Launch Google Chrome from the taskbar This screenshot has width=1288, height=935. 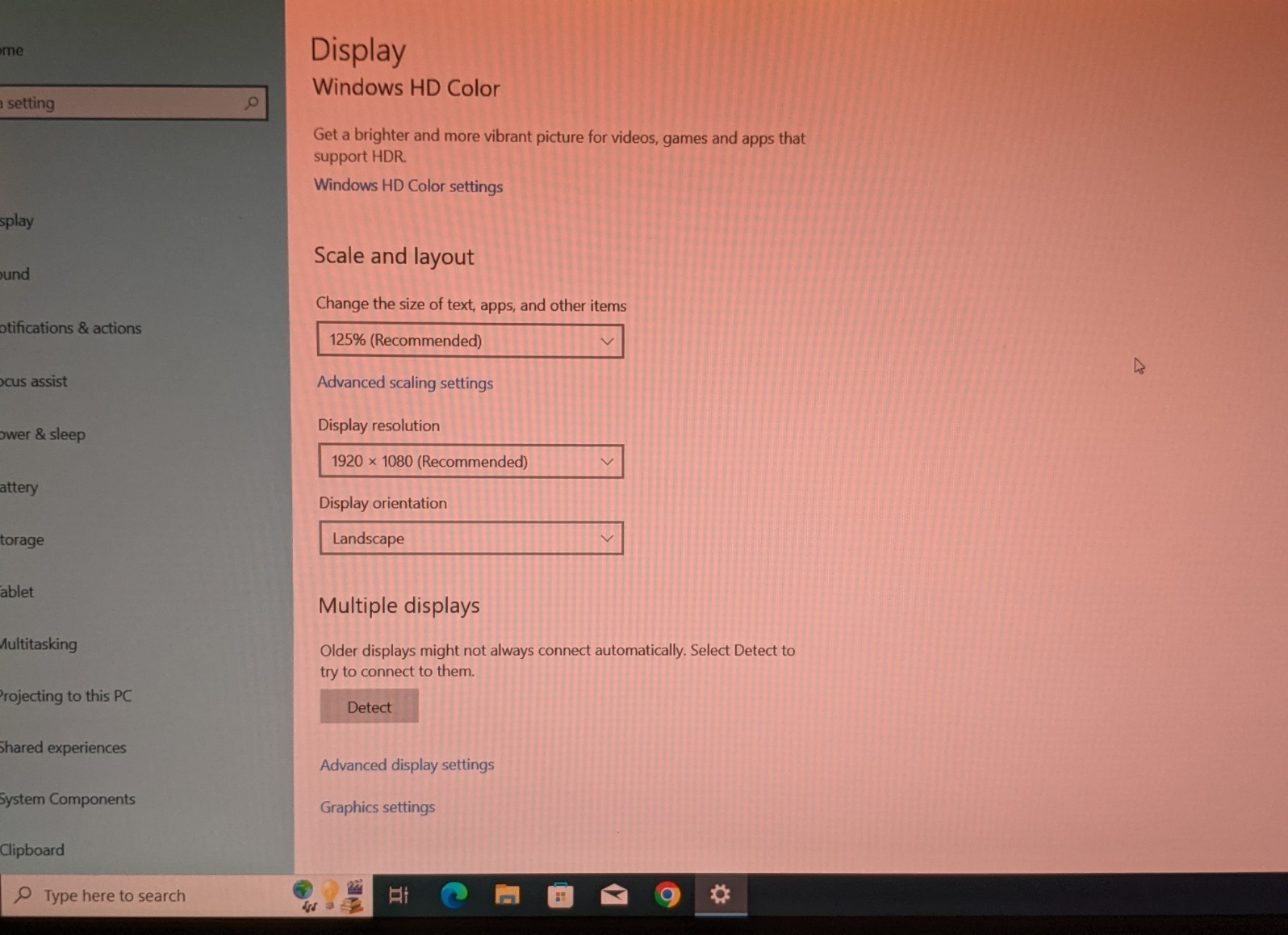pos(667,895)
